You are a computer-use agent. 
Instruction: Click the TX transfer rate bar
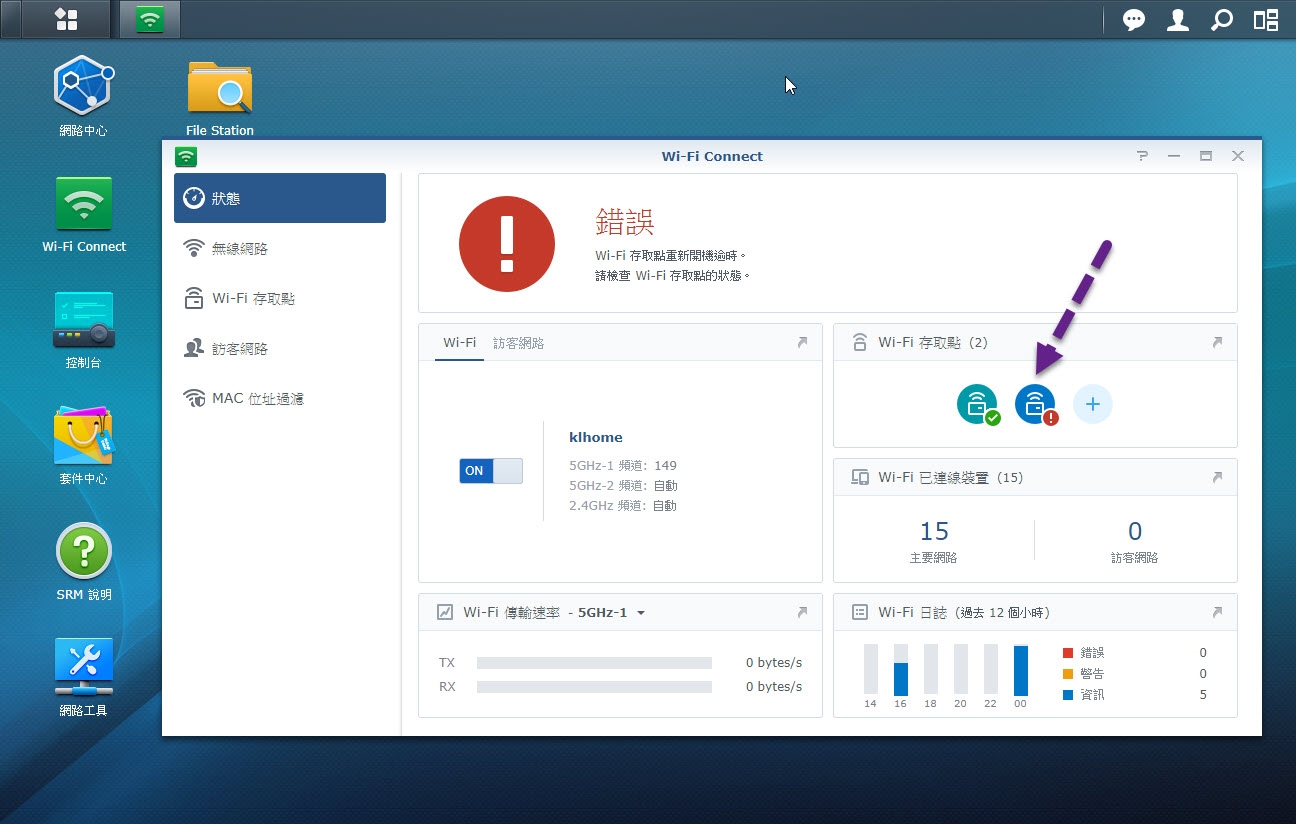point(594,663)
